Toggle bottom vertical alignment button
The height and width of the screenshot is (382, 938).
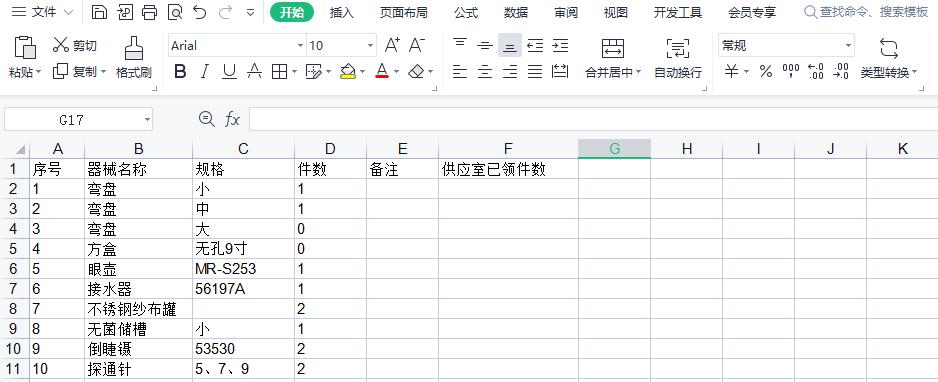coord(510,45)
